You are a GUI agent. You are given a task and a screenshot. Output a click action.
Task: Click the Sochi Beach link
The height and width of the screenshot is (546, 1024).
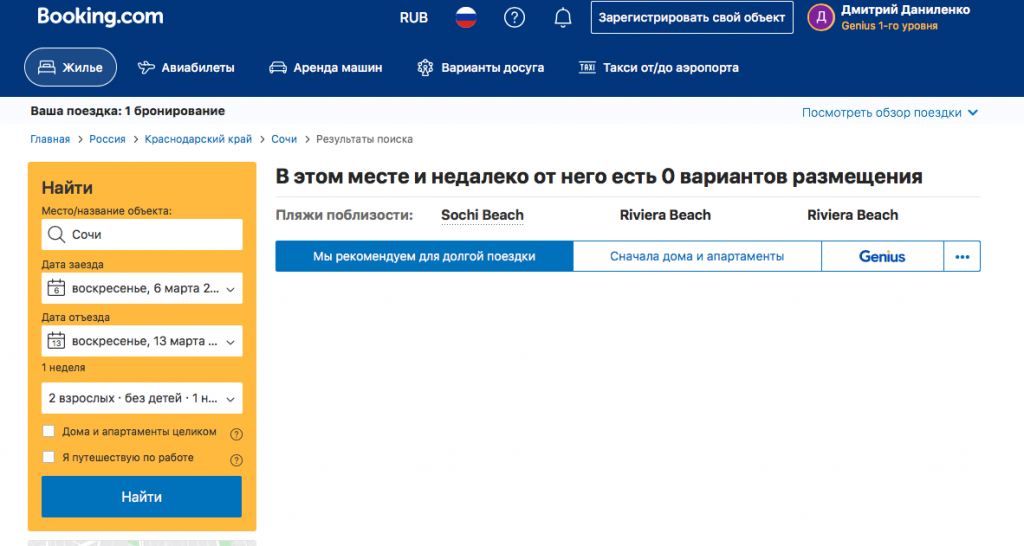point(482,215)
